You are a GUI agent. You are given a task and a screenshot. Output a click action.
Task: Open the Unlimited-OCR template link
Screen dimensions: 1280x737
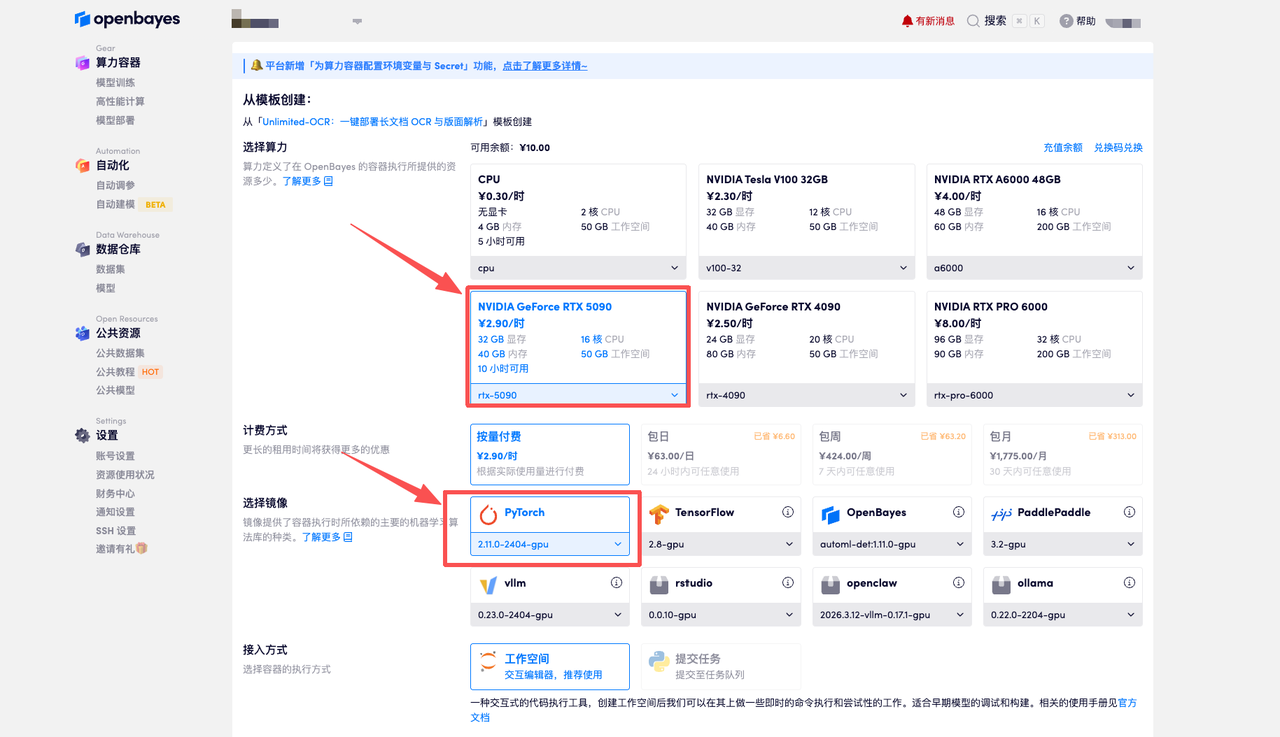371,121
